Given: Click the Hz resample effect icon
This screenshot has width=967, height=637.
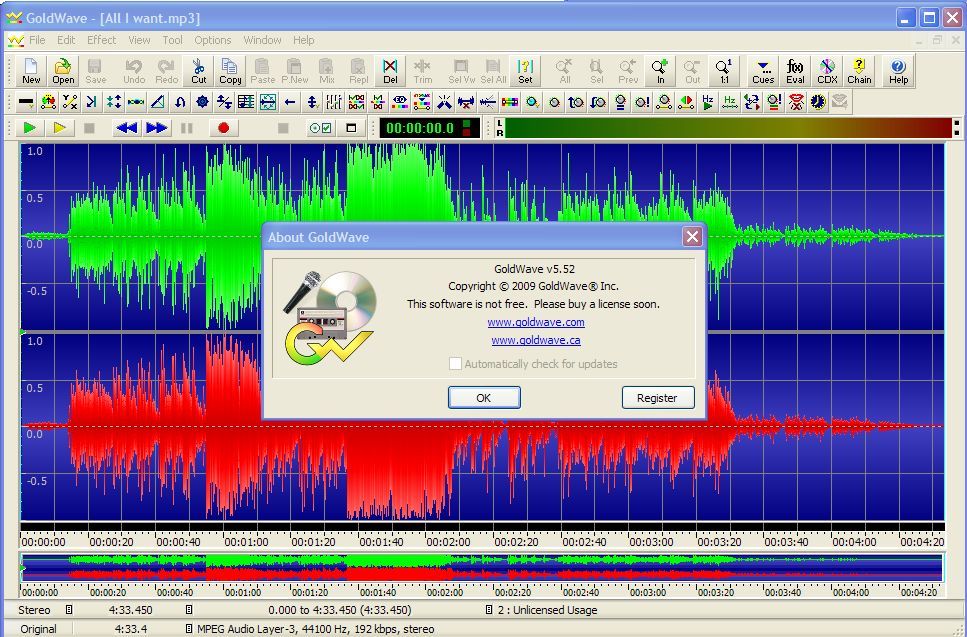Looking at the screenshot, I should [730, 102].
